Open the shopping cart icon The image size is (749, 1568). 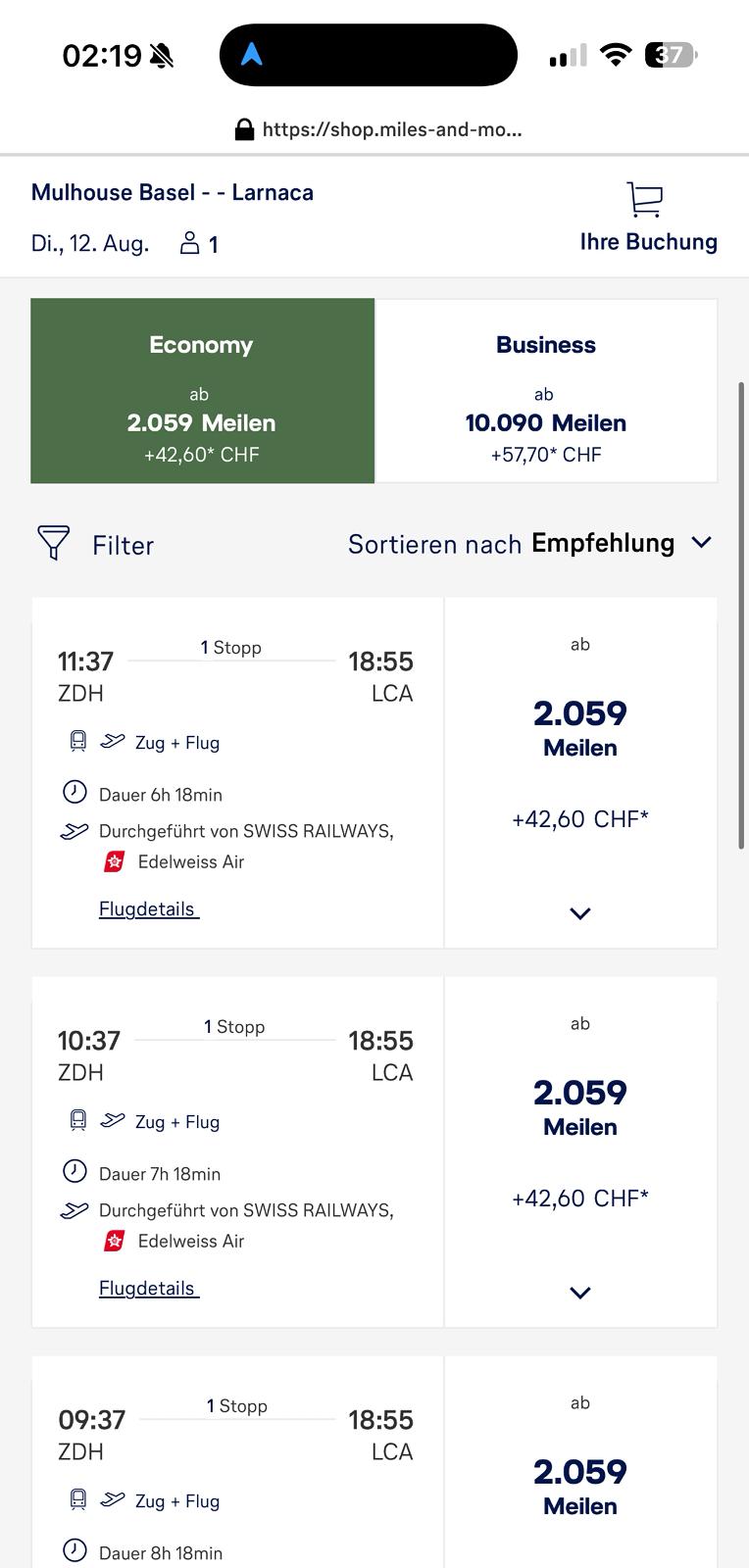645,199
